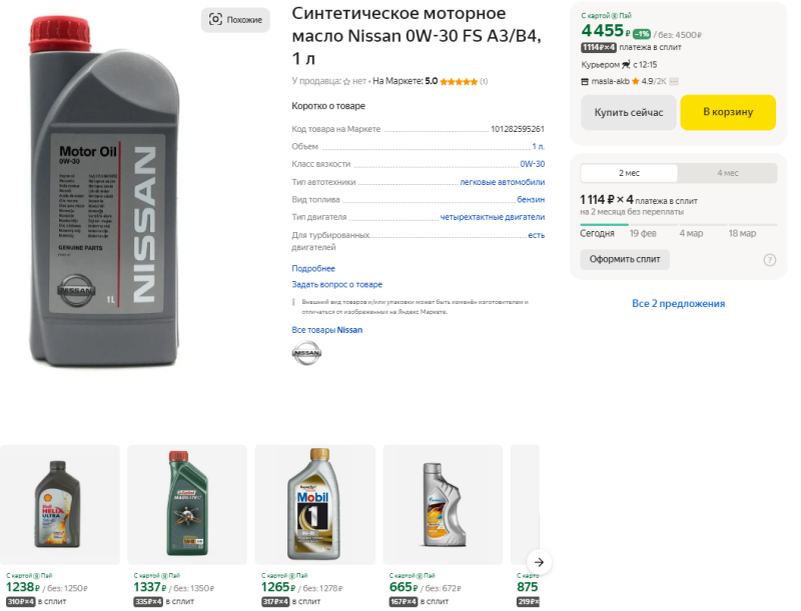This screenshot has width=801, height=611.
Task: Click the 1 л volume value link
Action: pos(538,146)
